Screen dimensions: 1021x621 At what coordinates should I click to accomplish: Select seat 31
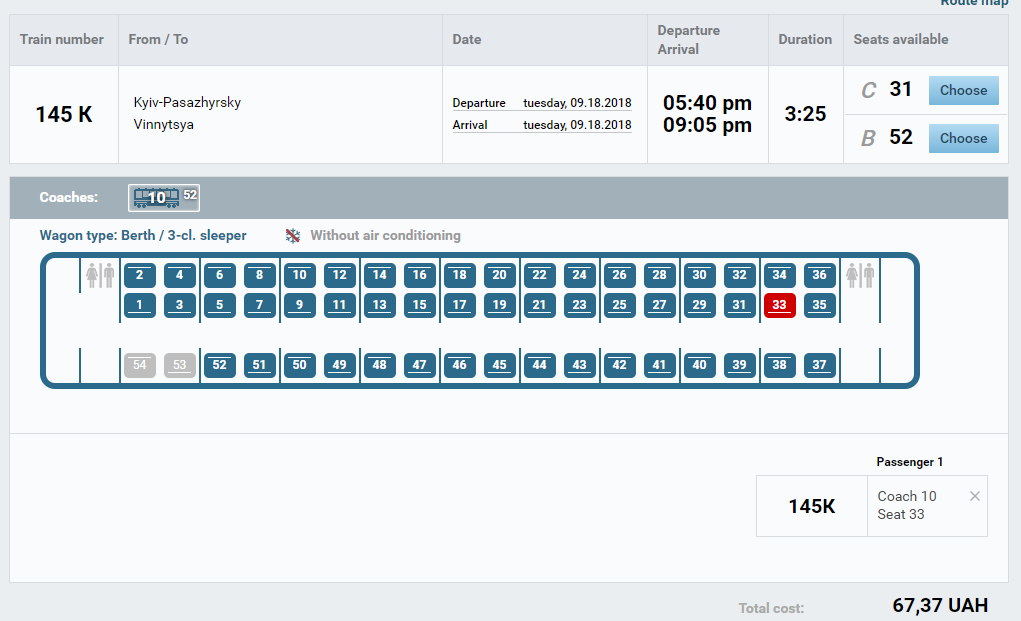click(740, 305)
